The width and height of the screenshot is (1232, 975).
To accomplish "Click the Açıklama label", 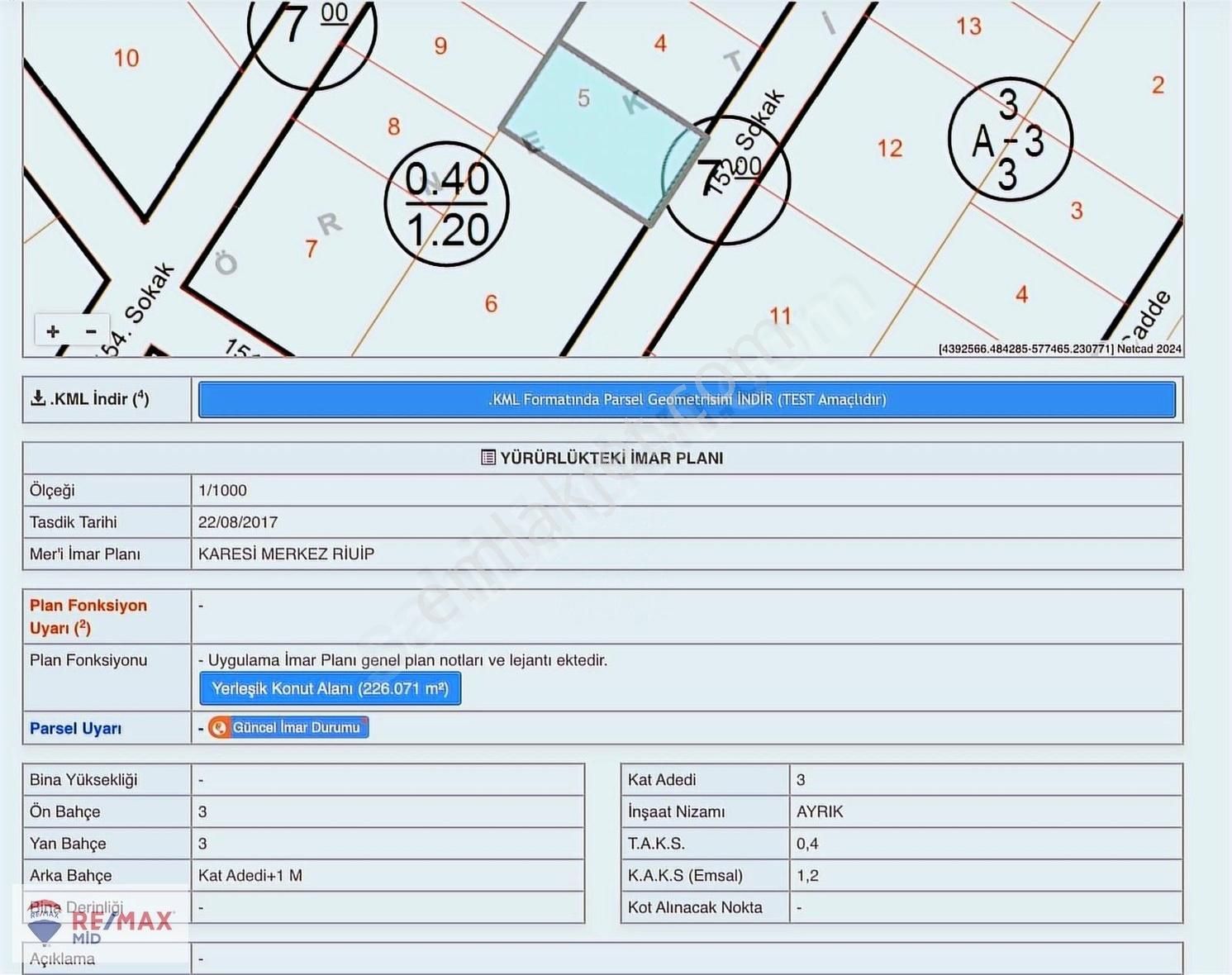I will click(x=62, y=958).
